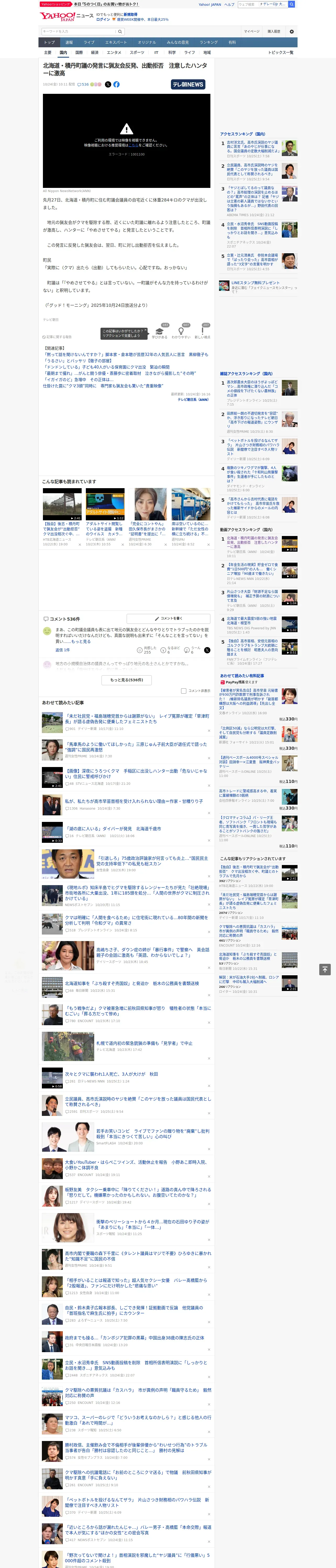This screenshot has width=336, height=1568.
Task: Open the Yahoo! JAPAN link at top
Action: [210, 4]
